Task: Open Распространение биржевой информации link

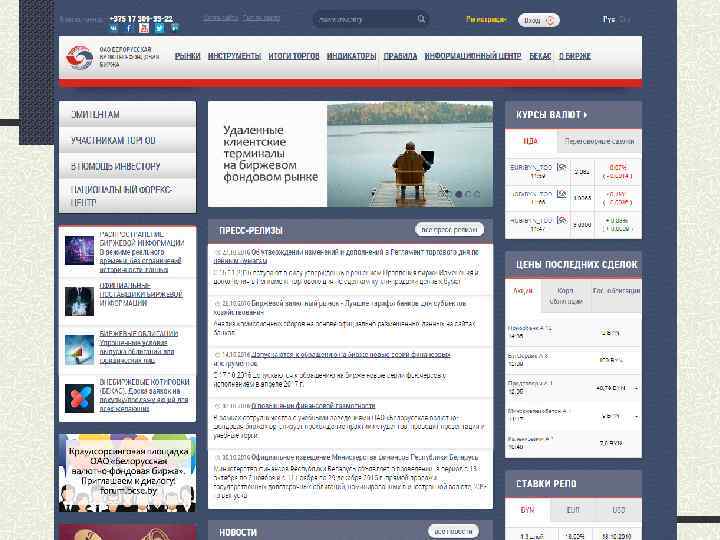Action: coord(142,252)
